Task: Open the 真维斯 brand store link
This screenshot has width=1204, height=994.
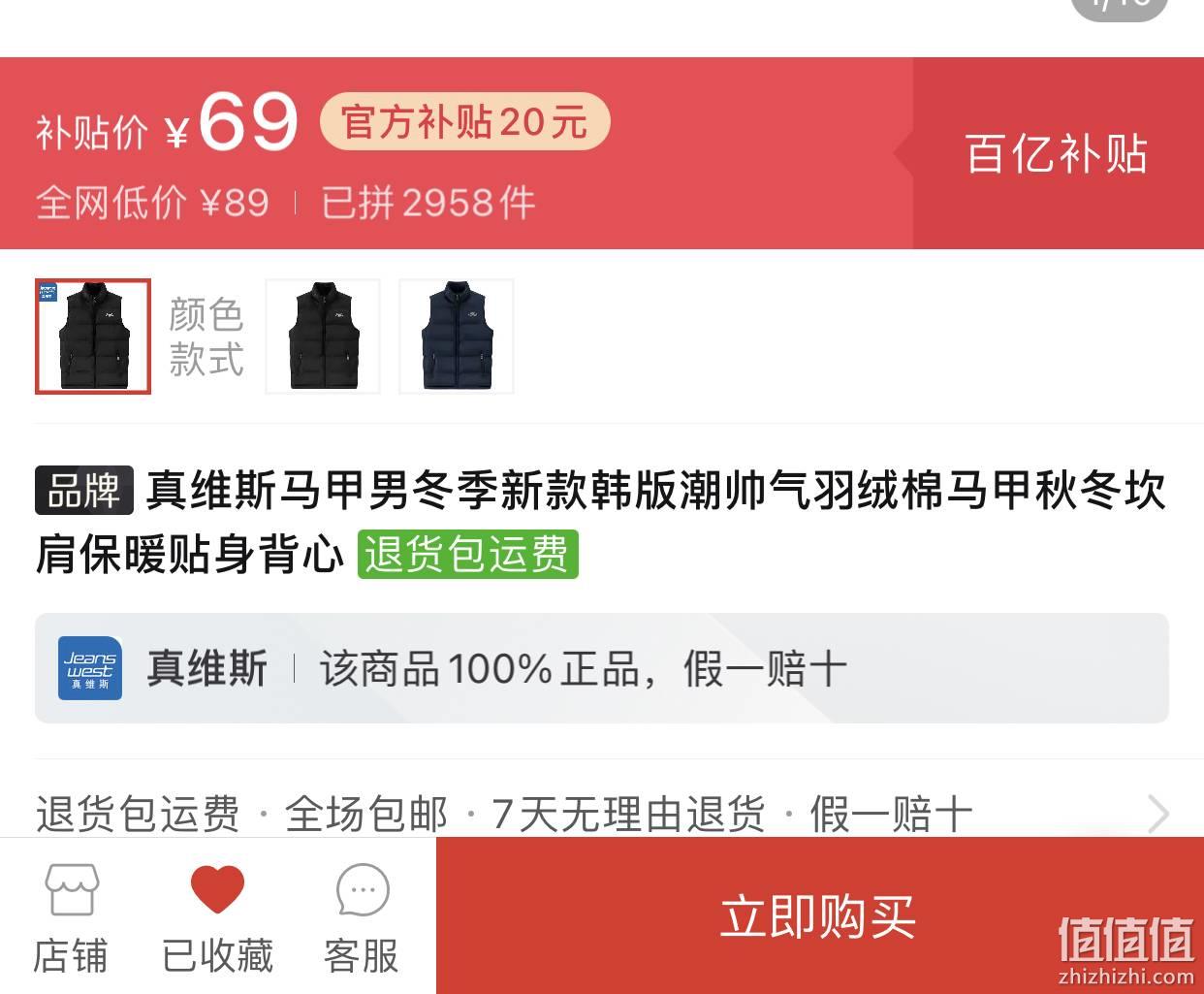Action: click(x=206, y=669)
